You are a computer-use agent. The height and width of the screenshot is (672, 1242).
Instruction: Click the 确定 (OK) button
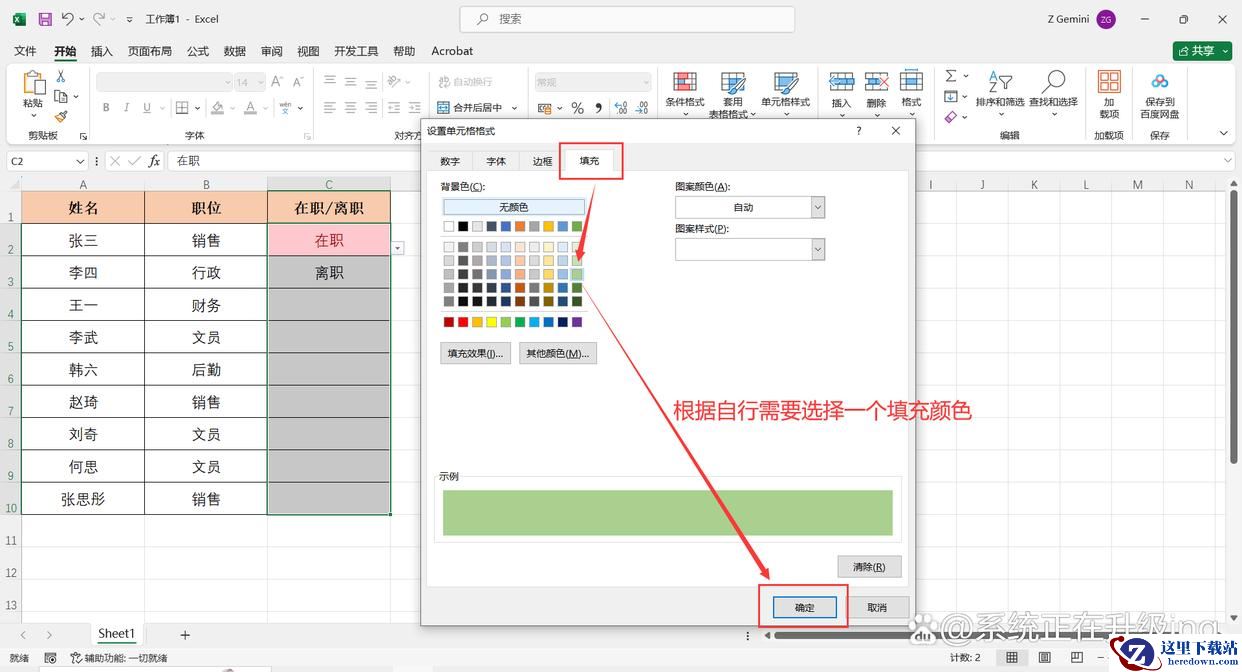coord(804,608)
